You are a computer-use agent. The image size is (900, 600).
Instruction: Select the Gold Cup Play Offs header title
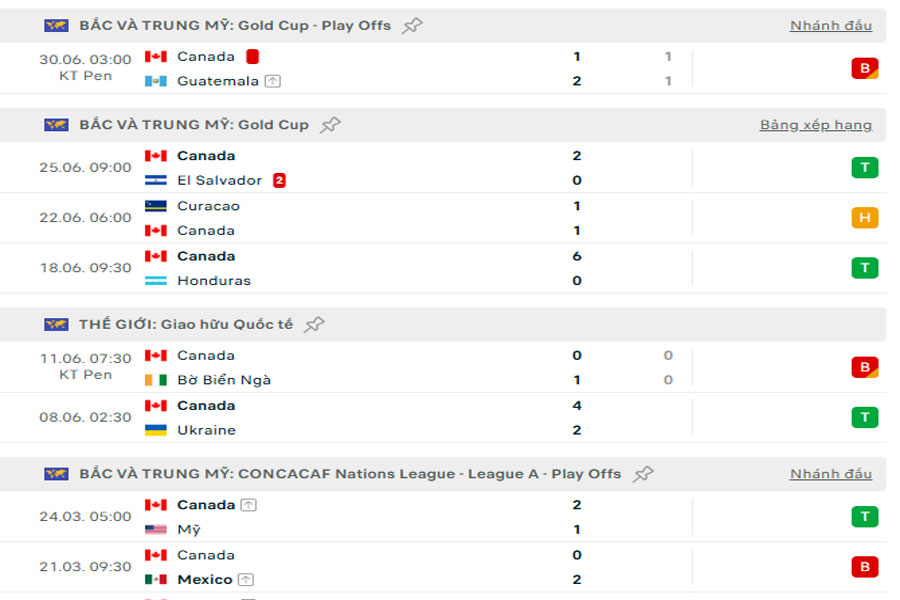tap(235, 26)
